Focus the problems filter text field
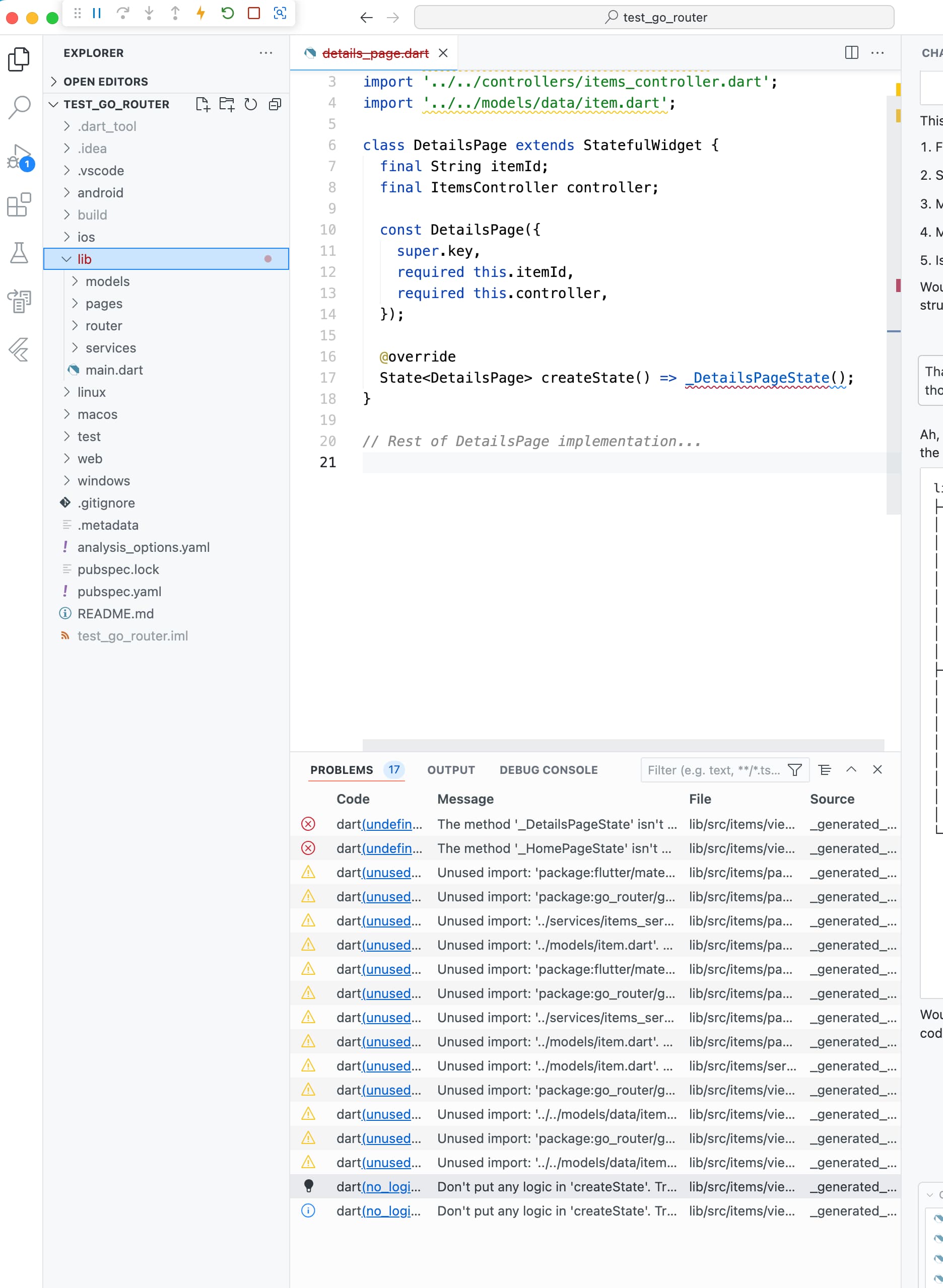This screenshot has width=943, height=1288. click(713, 770)
